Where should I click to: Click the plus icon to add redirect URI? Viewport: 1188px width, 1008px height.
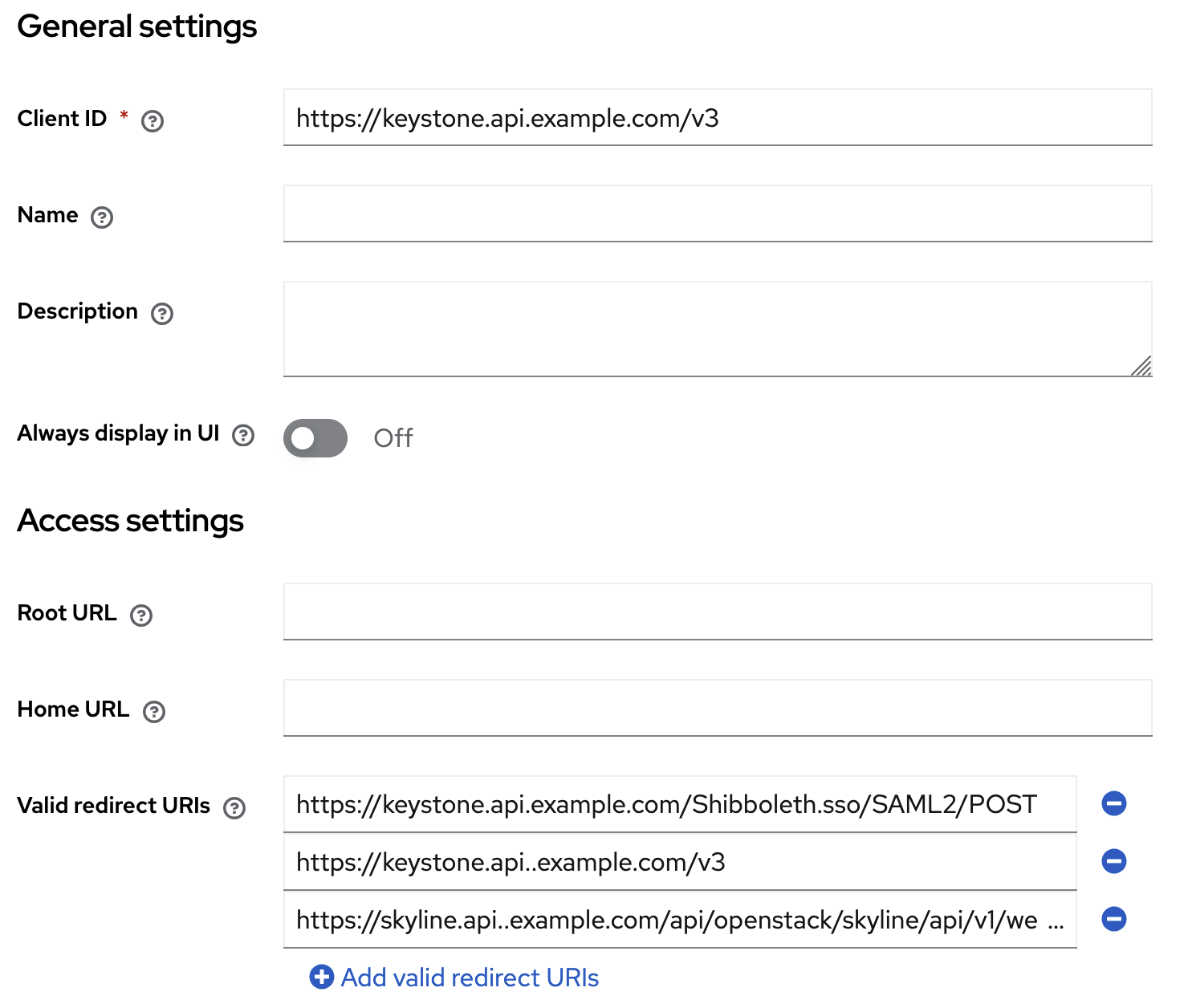tap(321, 977)
